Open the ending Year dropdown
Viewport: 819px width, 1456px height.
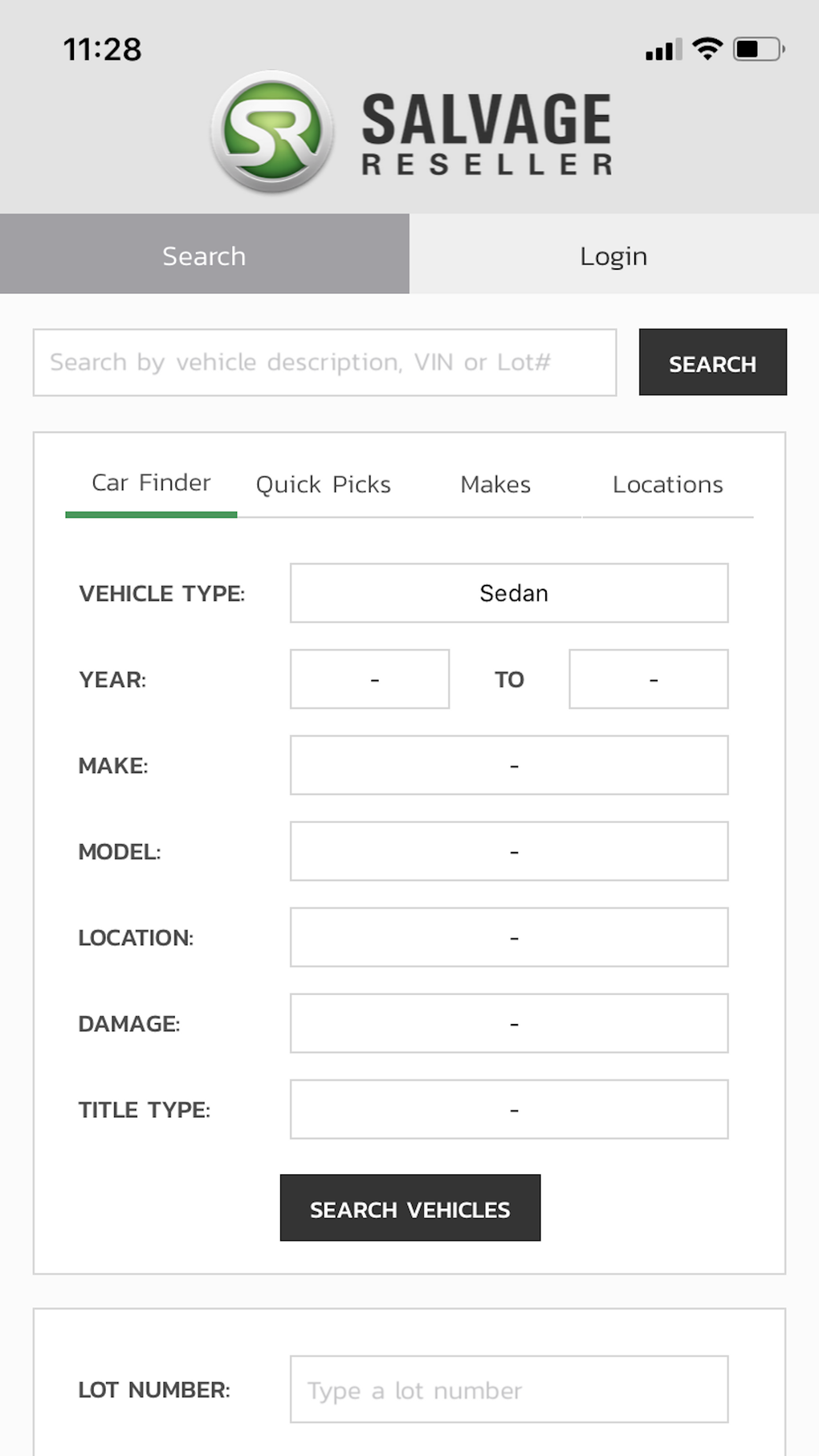tap(648, 679)
